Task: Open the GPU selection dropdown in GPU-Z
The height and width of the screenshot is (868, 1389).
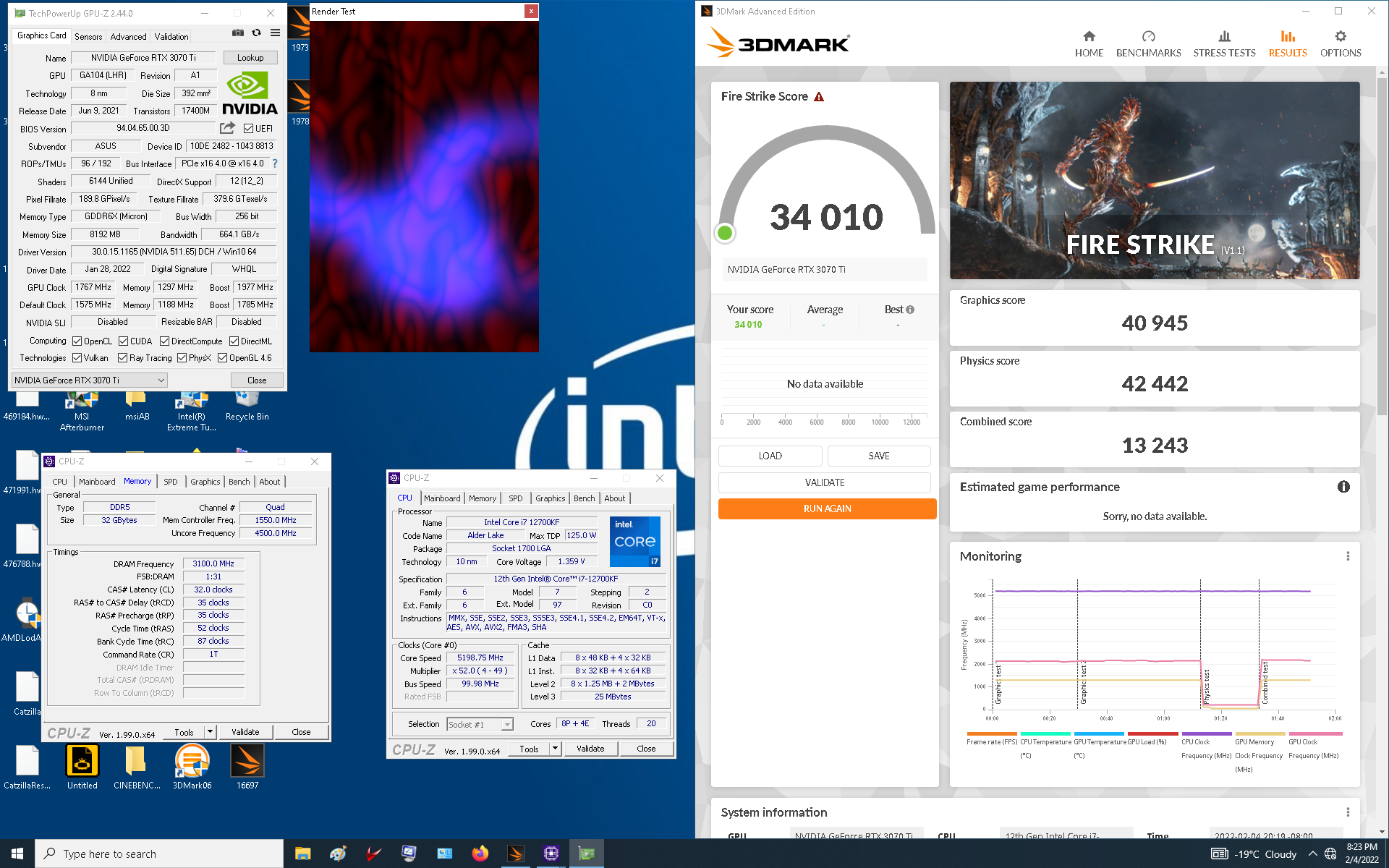Action: point(90,380)
